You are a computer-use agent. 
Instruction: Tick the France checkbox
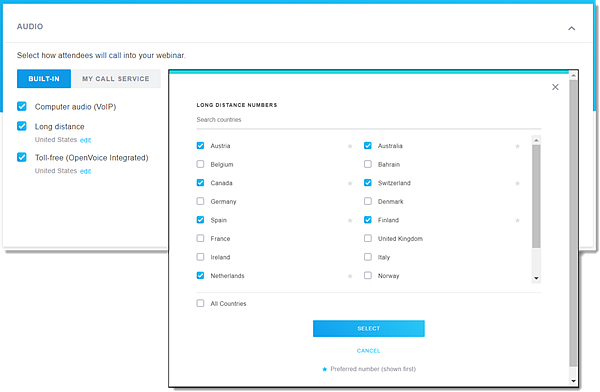[x=200, y=238]
